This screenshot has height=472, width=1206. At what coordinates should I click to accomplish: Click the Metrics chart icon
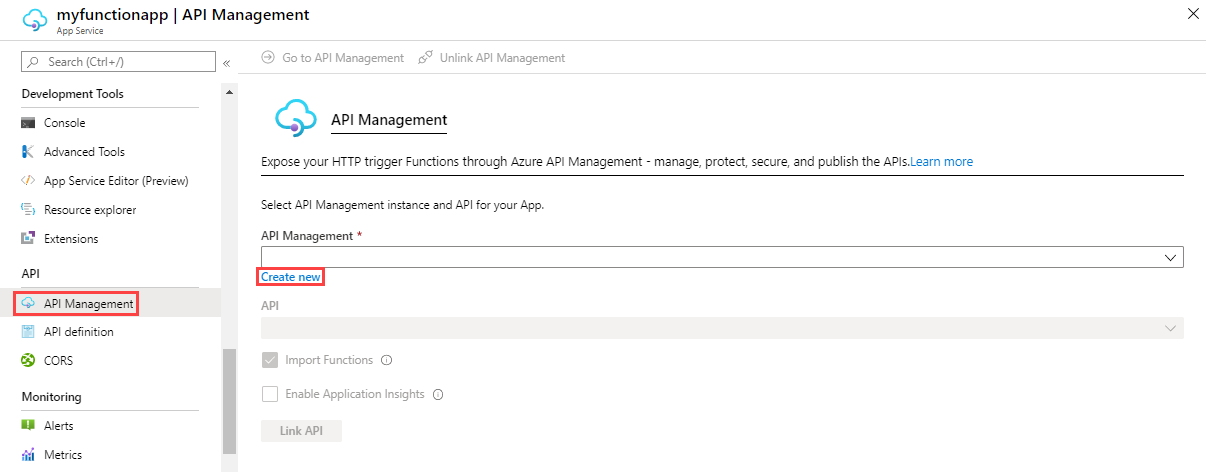(28, 455)
